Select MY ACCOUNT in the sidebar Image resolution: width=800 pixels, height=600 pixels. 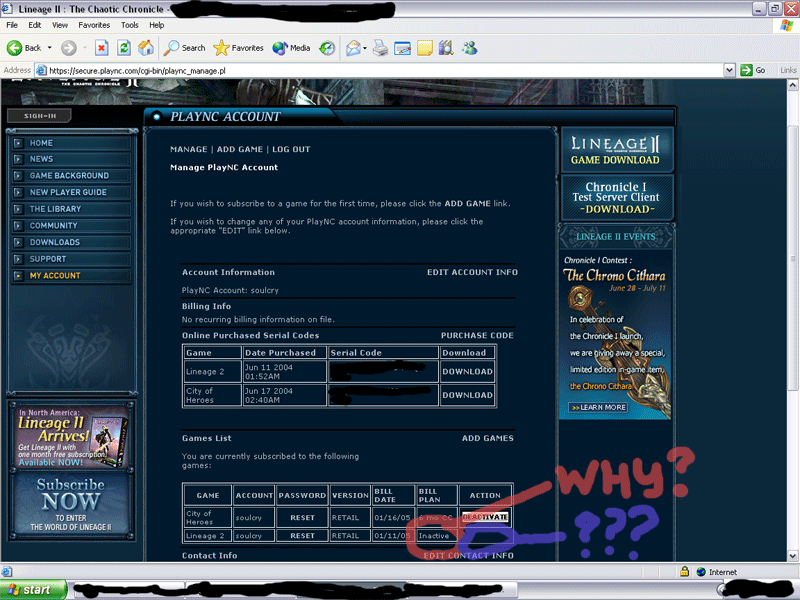pos(71,276)
